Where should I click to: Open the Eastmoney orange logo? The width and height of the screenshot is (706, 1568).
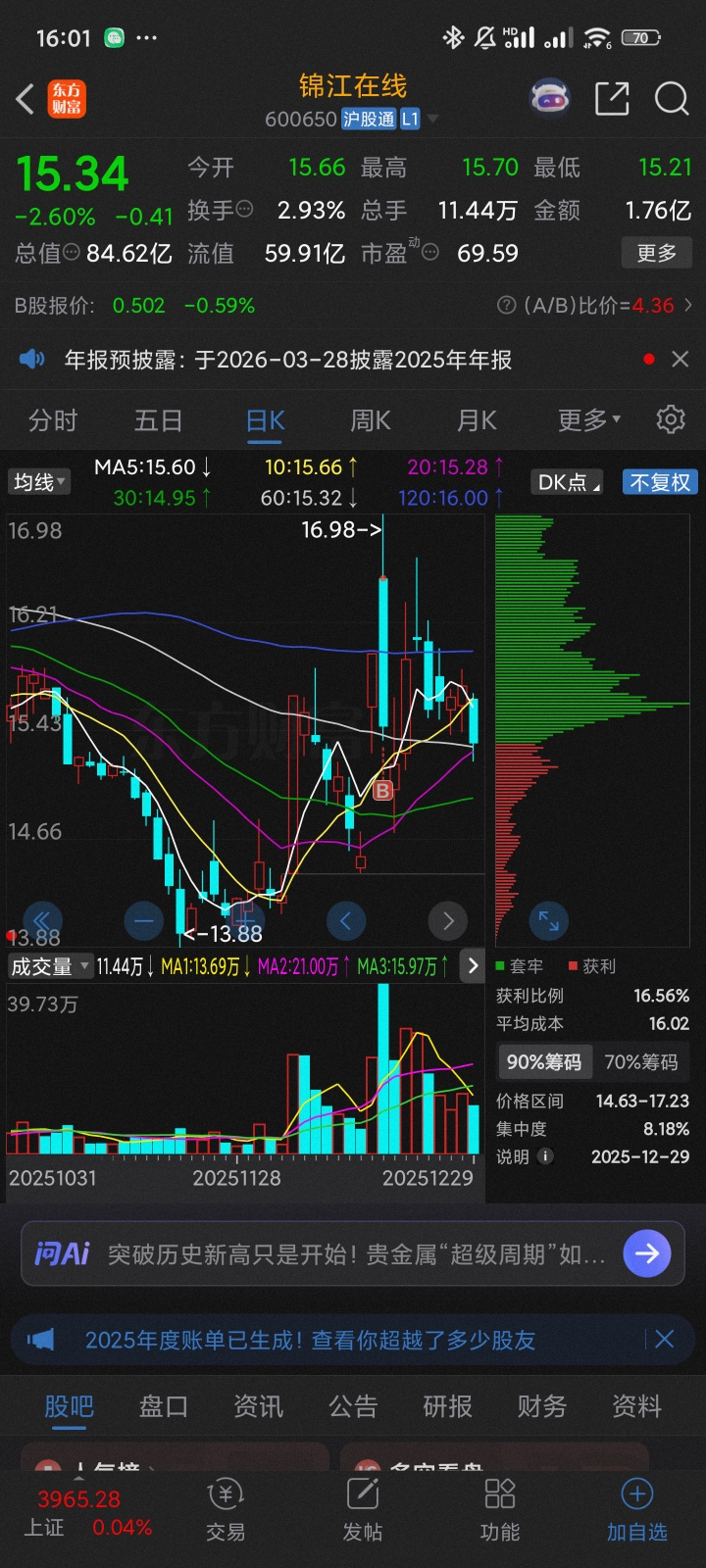pos(67,98)
